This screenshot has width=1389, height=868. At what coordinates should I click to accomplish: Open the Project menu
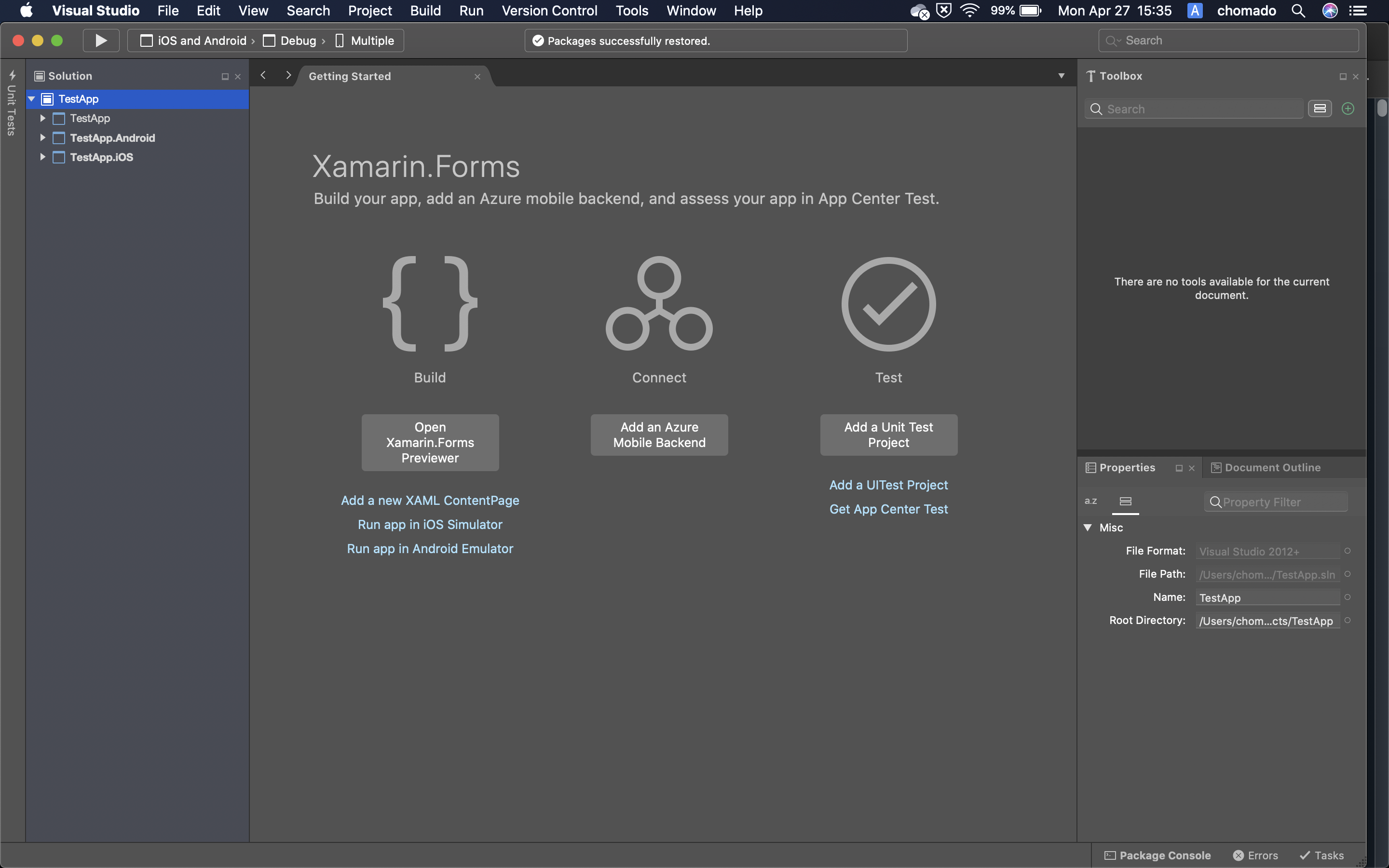(x=369, y=10)
